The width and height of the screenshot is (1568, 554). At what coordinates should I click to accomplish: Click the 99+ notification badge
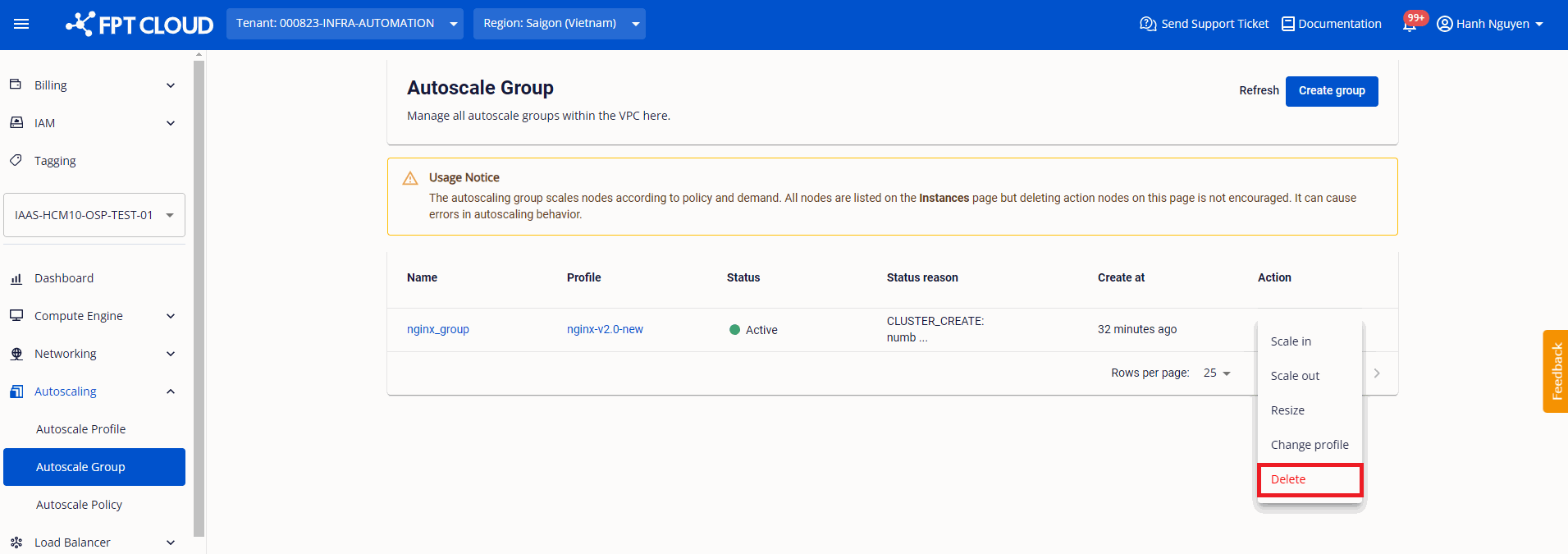[1416, 18]
